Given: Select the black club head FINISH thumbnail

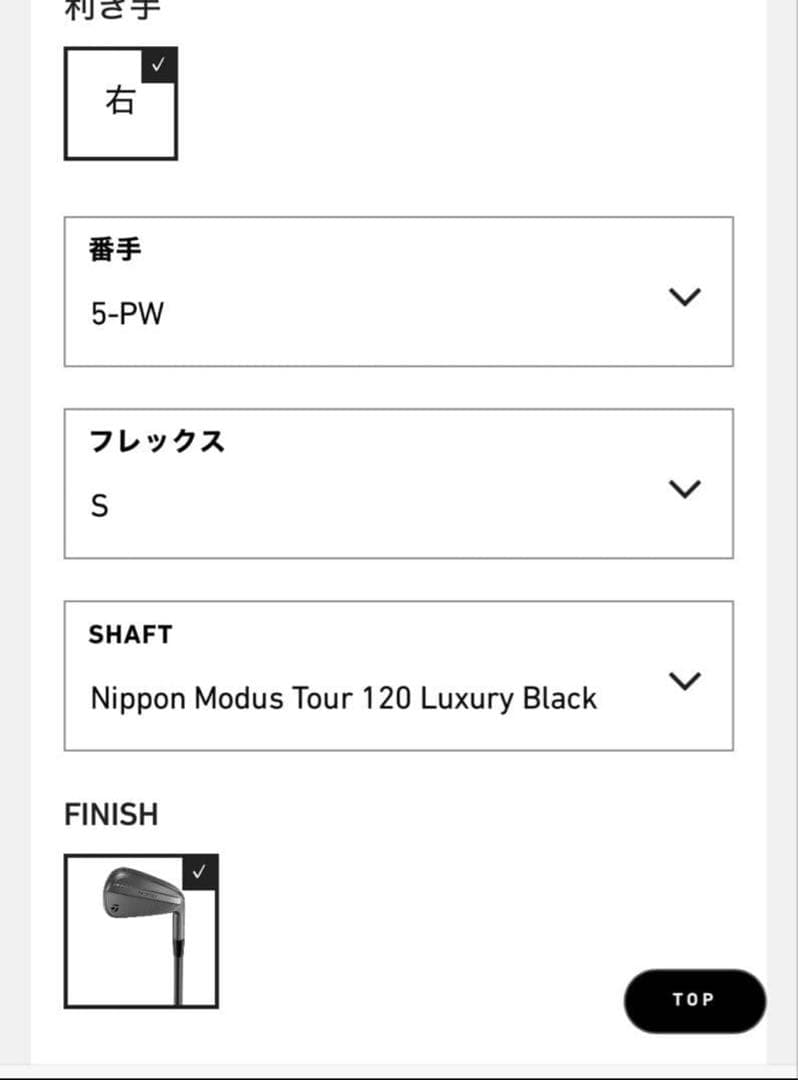Looking at the screenshot, I should click(x=141, y=932).
